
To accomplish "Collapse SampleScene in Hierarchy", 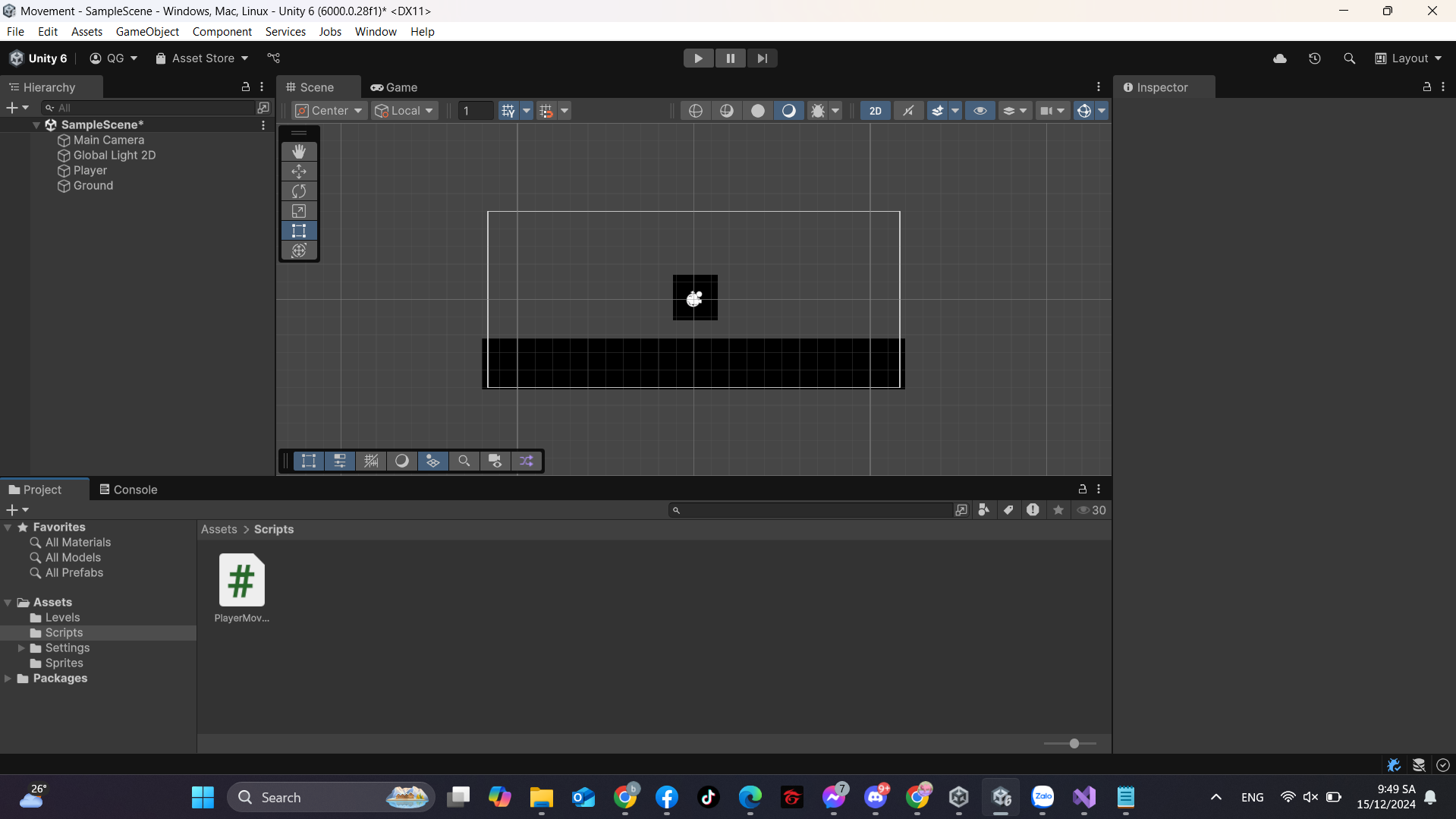I will point(36,125).
